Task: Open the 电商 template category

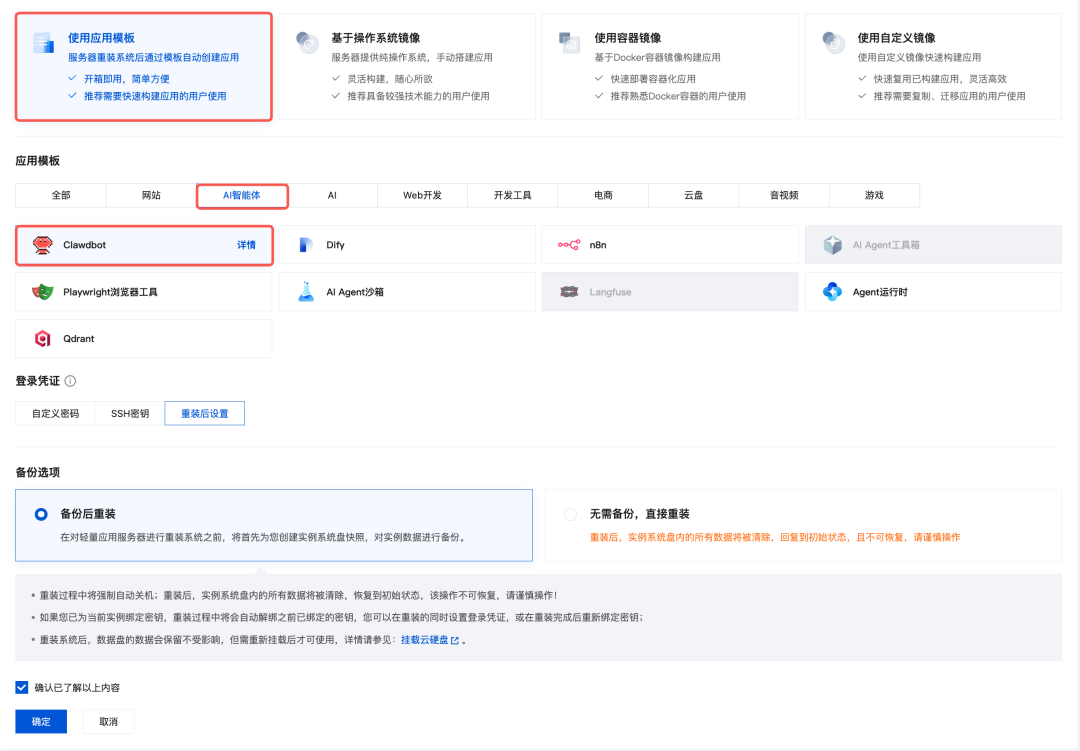Action: click(602, 196)
